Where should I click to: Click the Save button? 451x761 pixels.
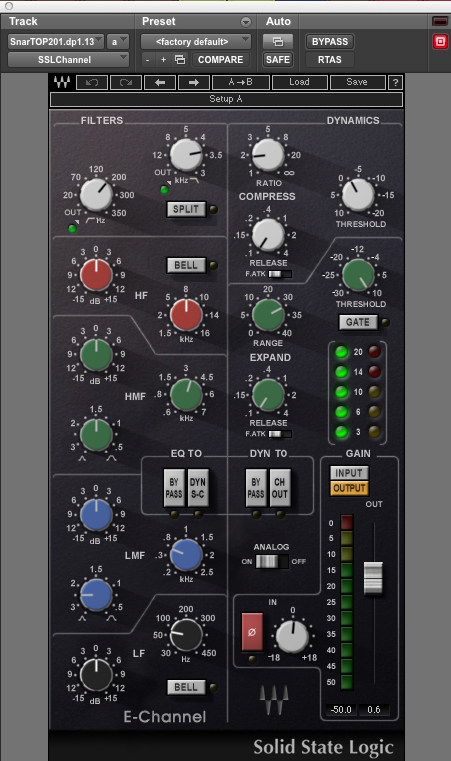pos(357,82)
